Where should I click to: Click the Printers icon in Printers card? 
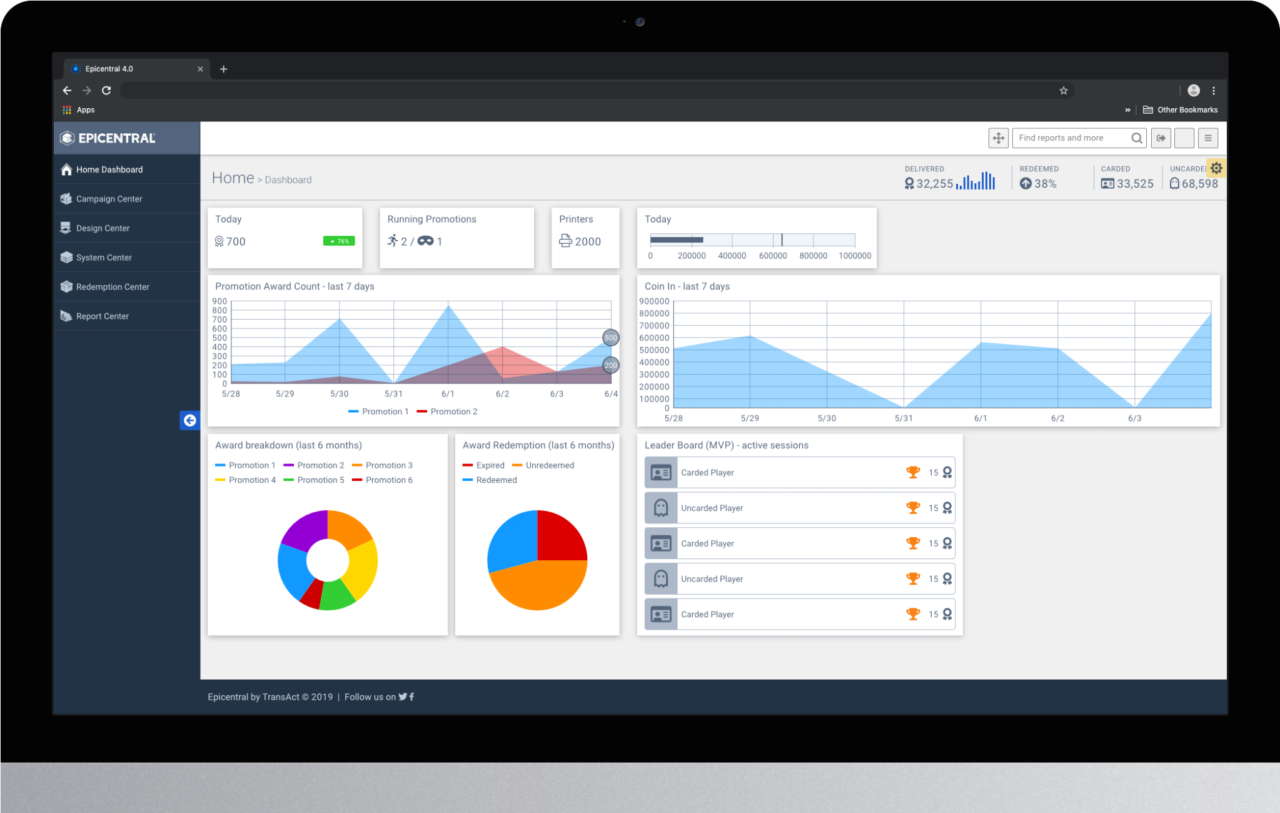pos(565,241)
